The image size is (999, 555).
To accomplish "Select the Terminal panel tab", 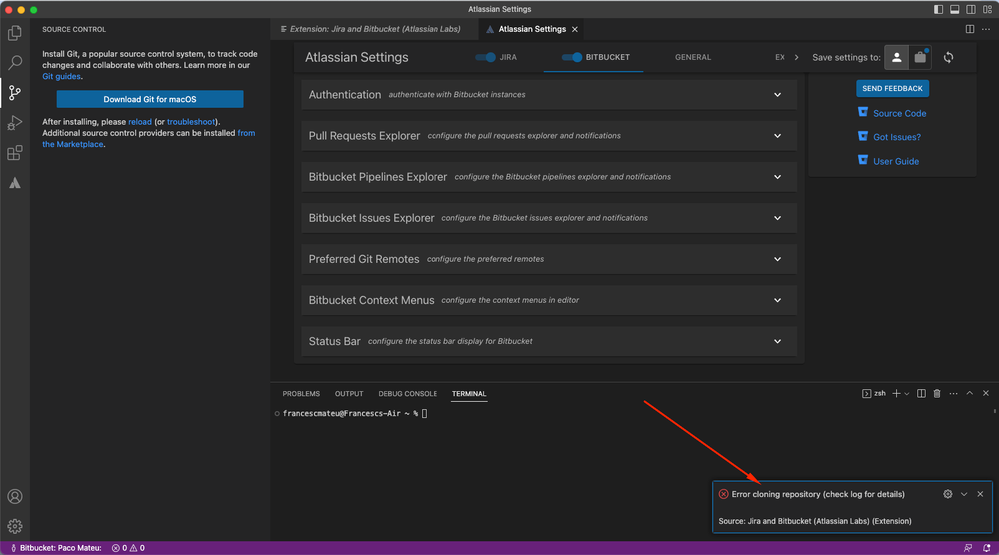I will (469, 394).
